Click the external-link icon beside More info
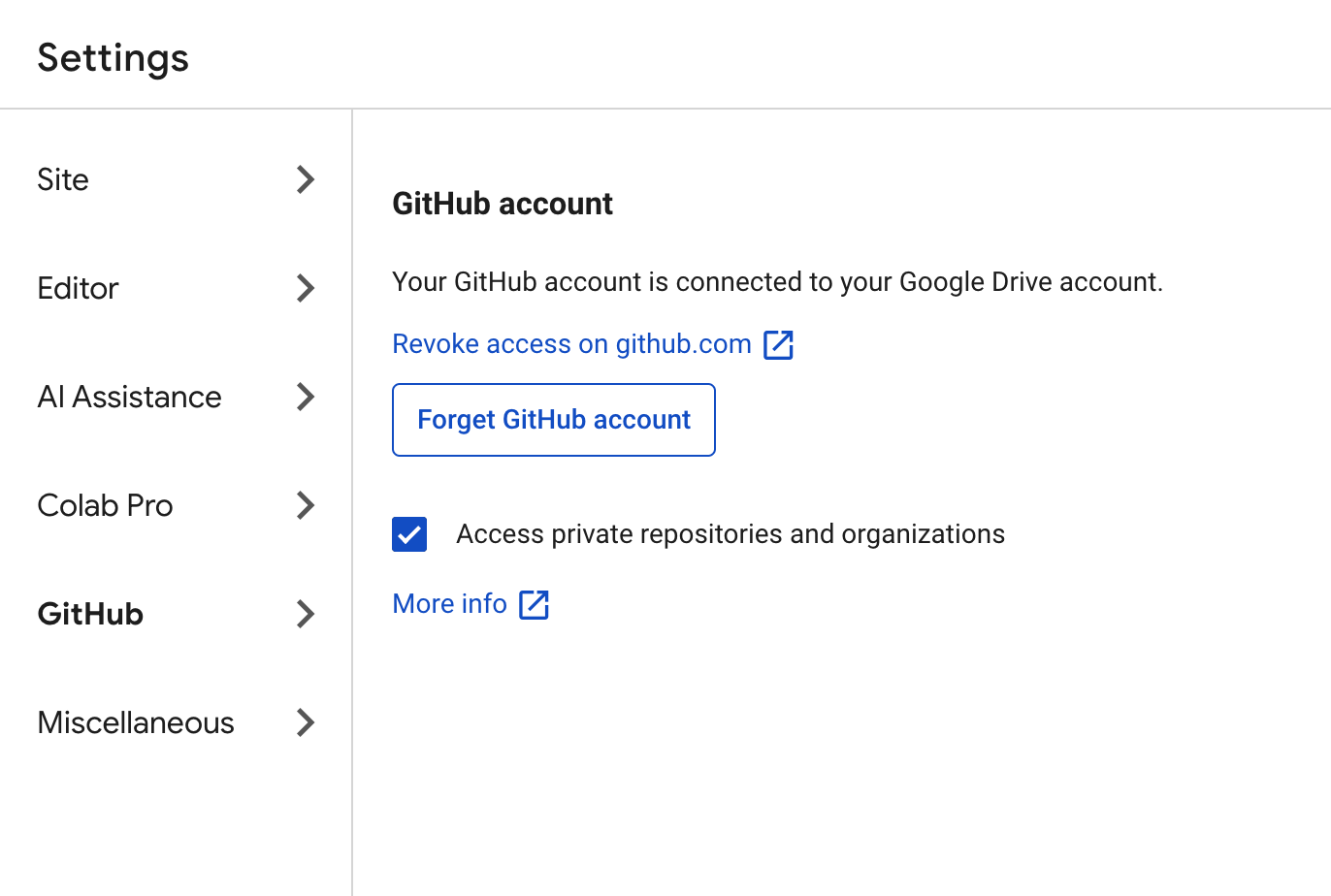Viewport: 1331px width, 896px height. (x=535, y=604)
